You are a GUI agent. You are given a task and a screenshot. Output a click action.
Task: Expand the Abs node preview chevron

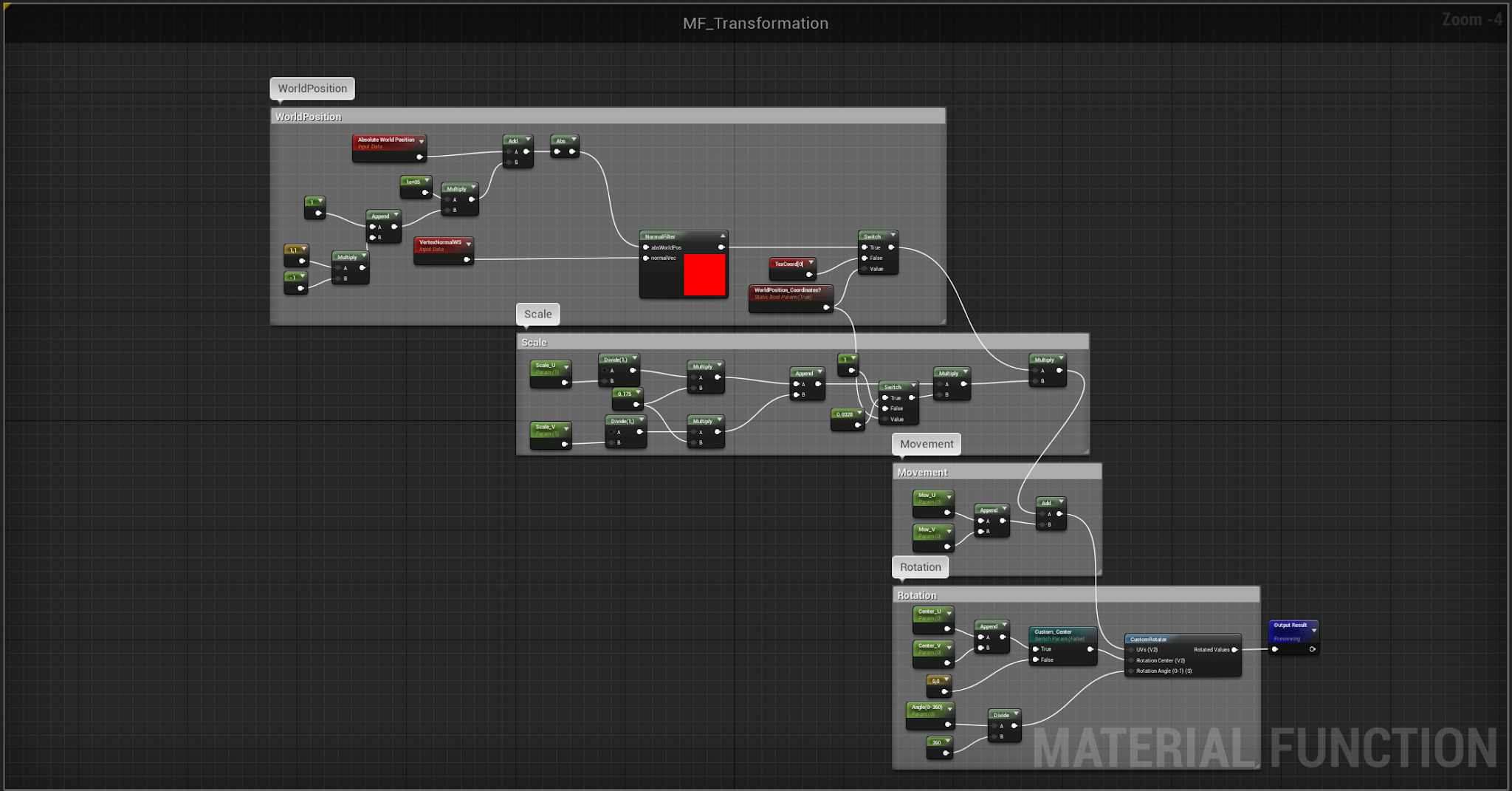click(574, 139)
